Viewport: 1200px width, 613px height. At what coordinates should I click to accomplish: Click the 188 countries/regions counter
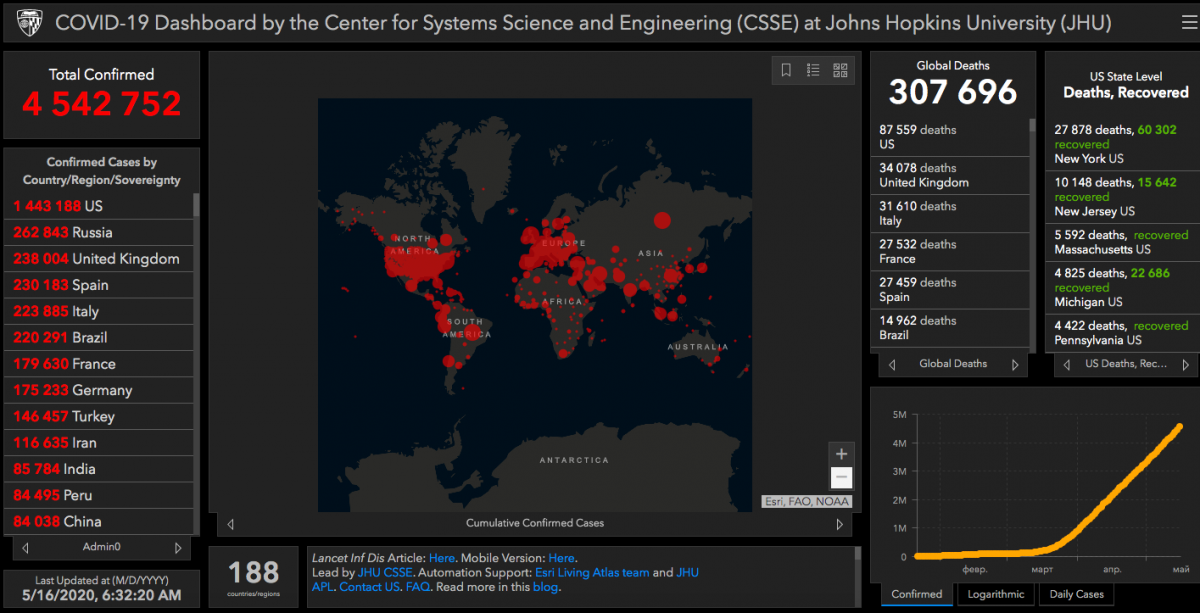tap(254, 572)
